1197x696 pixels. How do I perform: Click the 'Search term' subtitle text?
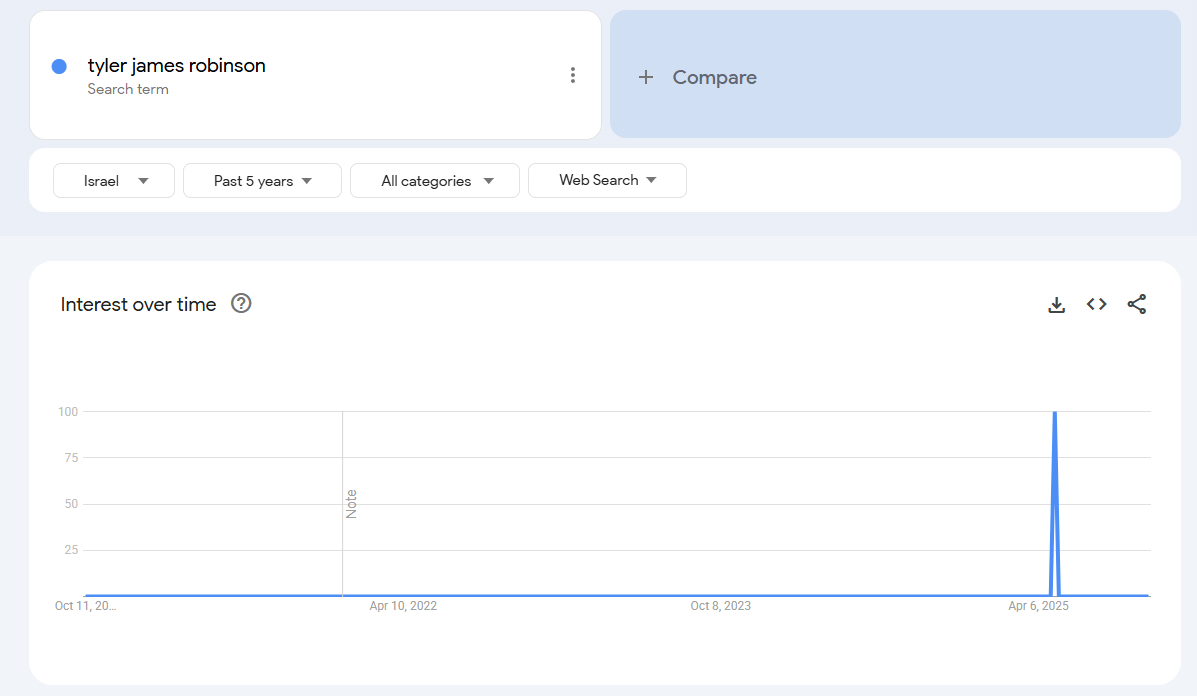pyautogui.click(x=127, y=89)
